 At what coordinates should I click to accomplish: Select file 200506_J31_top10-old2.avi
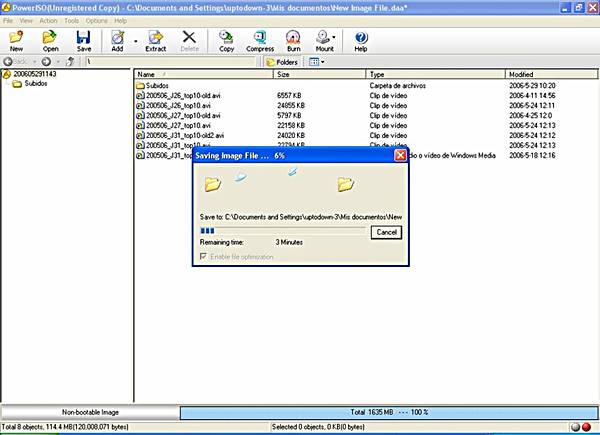click(185, 135)
